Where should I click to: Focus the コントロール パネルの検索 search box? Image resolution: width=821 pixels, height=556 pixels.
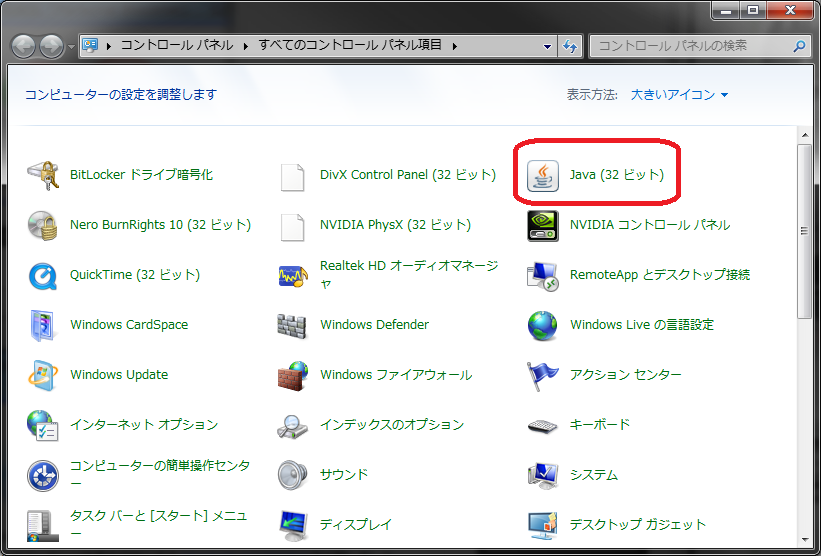coord(701,46)
